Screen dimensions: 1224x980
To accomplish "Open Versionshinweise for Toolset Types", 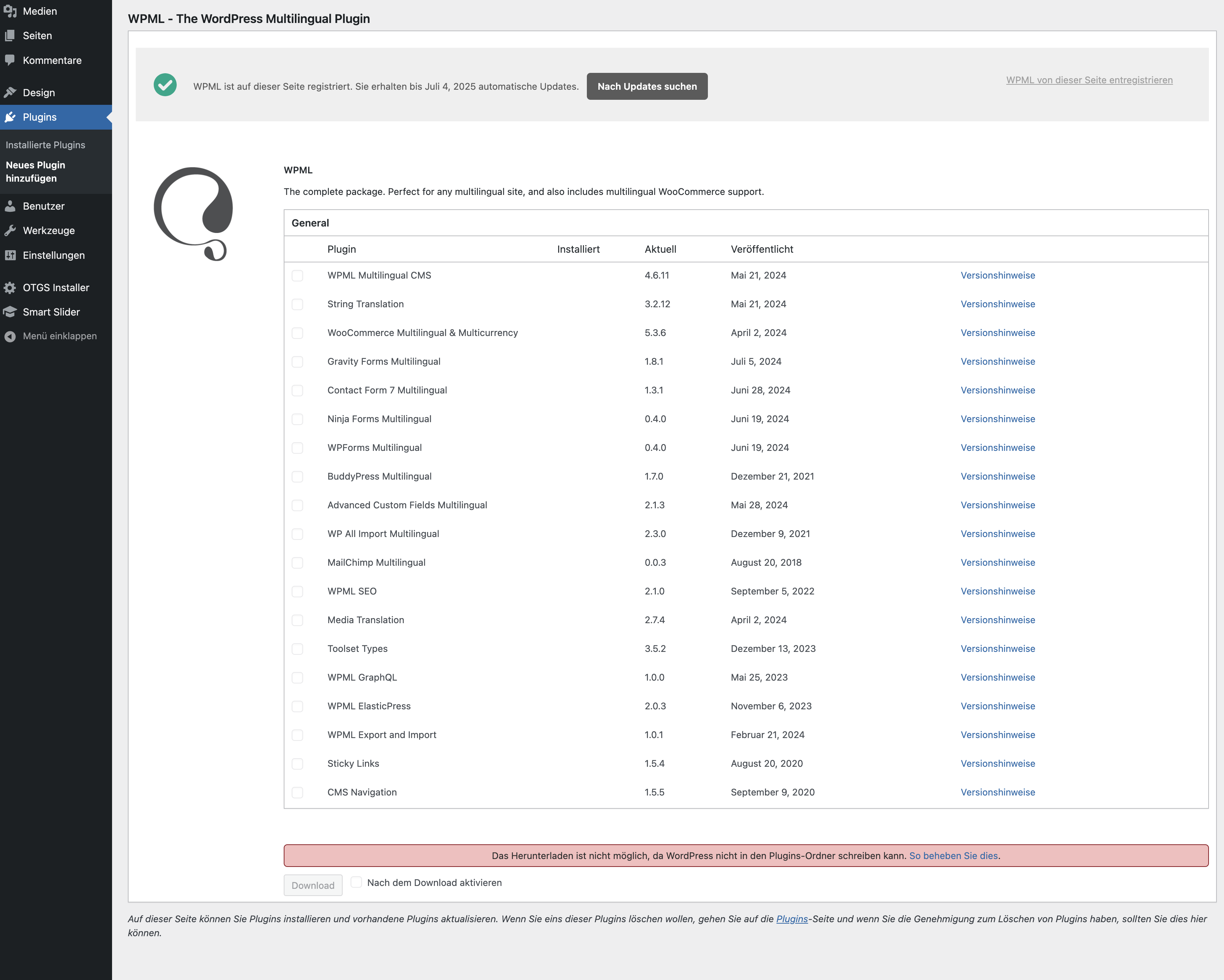I will (997, 649).
